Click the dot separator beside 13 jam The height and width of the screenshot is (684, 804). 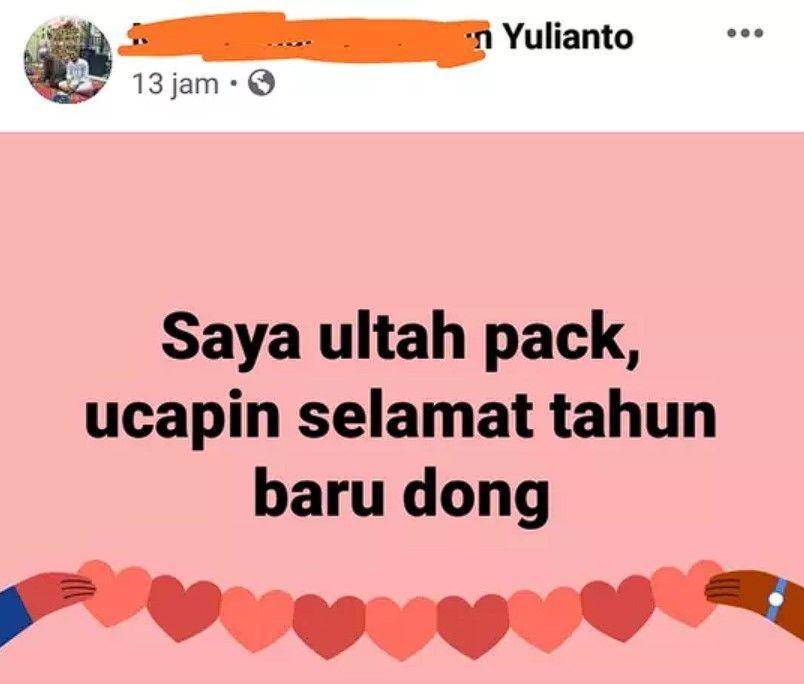point(233,84)
